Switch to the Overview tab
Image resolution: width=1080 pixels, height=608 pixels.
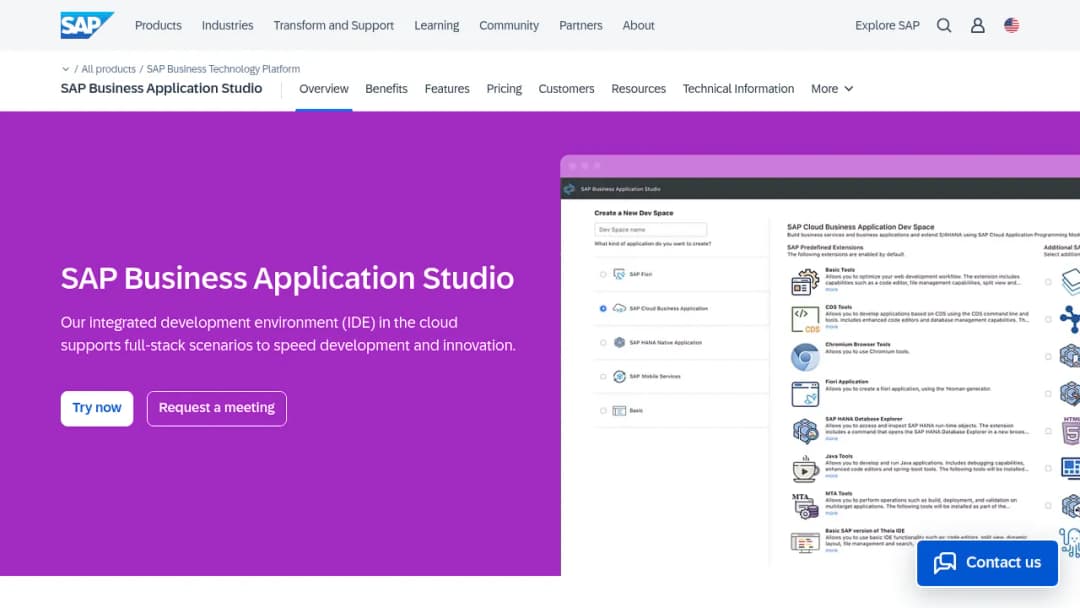click(324, 89)
